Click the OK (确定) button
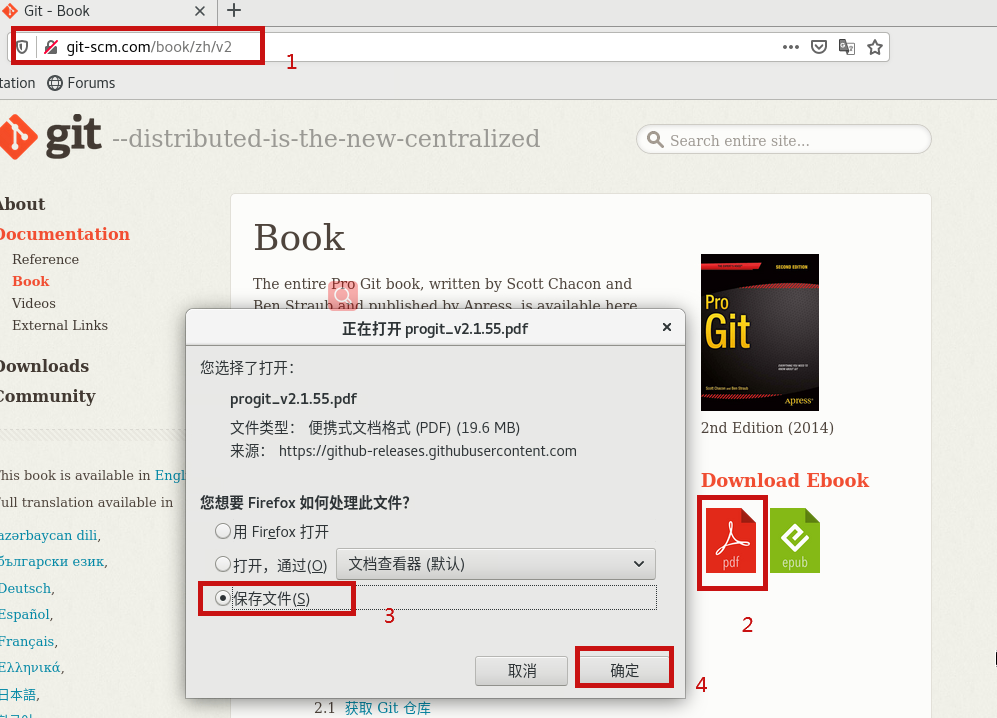 pos(624,670)
